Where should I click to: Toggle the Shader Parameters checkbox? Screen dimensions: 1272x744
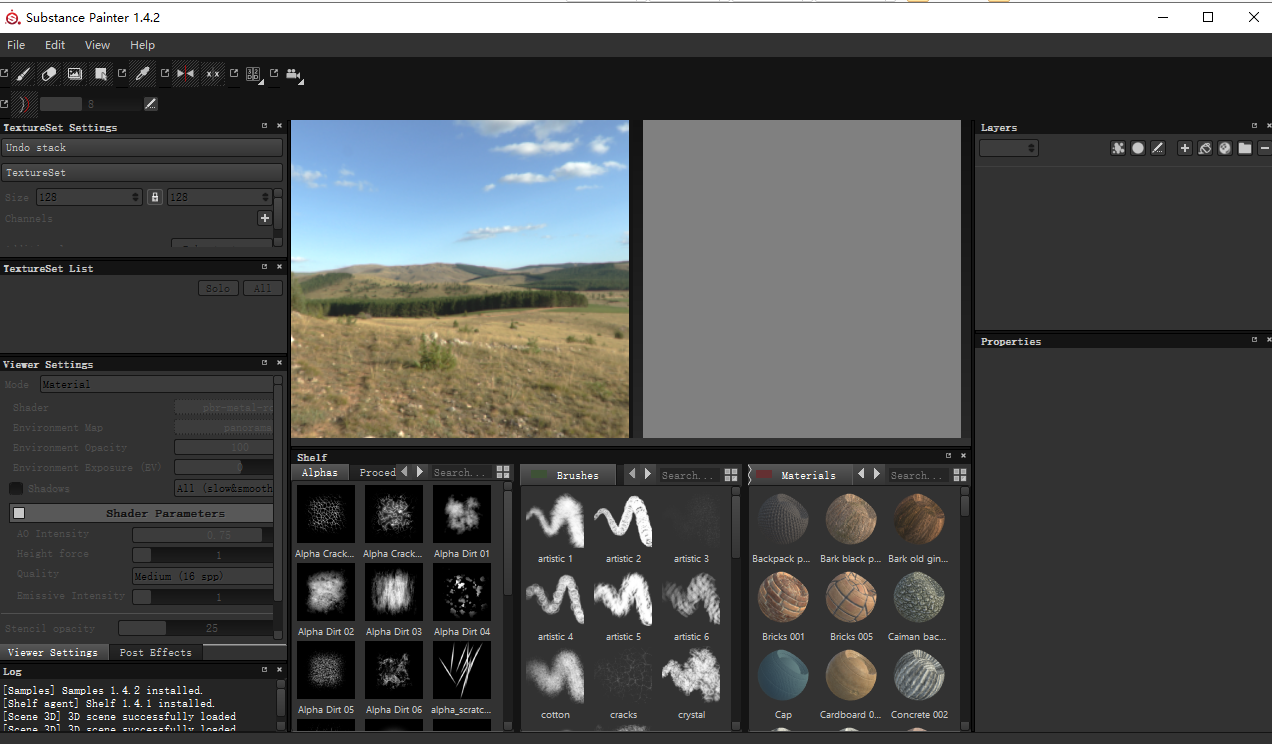pyautogui.click(x=18, y=513)
